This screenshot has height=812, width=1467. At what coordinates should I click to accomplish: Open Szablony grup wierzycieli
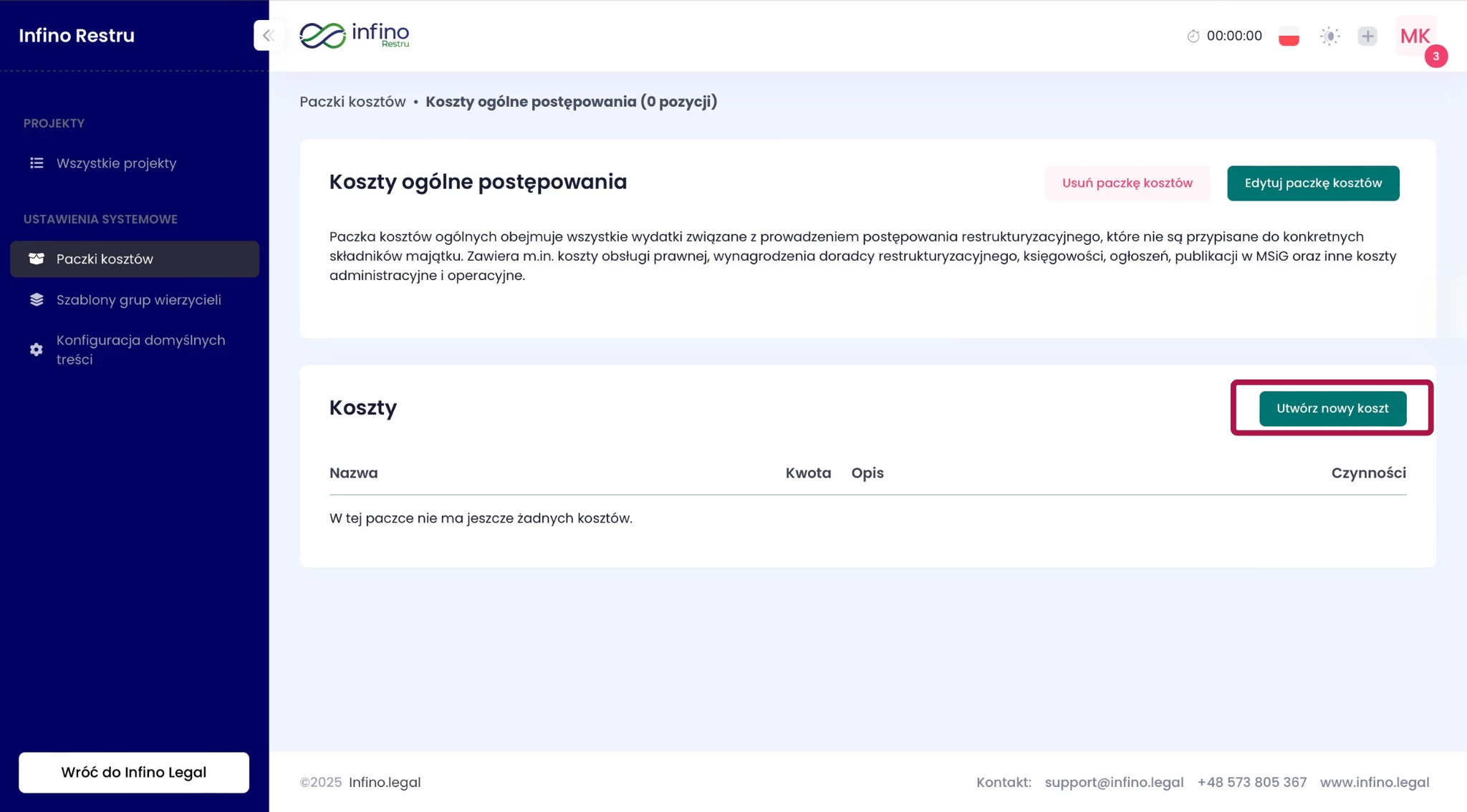point(138,300)
